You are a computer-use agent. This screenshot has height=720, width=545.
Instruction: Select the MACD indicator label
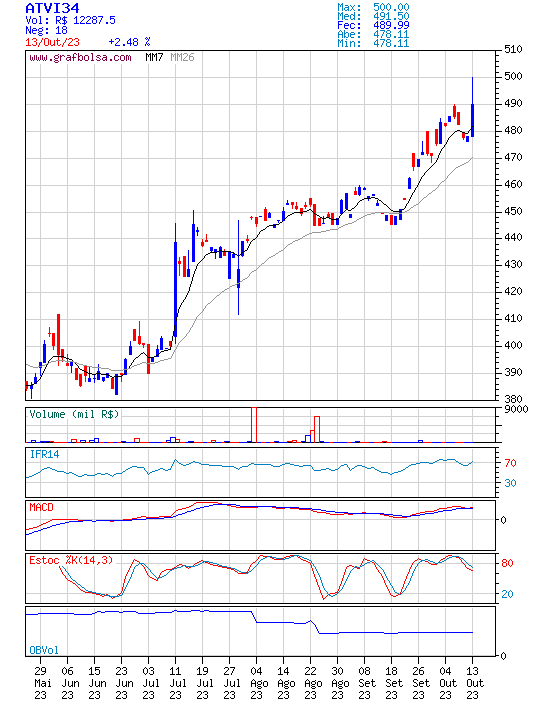41,507
